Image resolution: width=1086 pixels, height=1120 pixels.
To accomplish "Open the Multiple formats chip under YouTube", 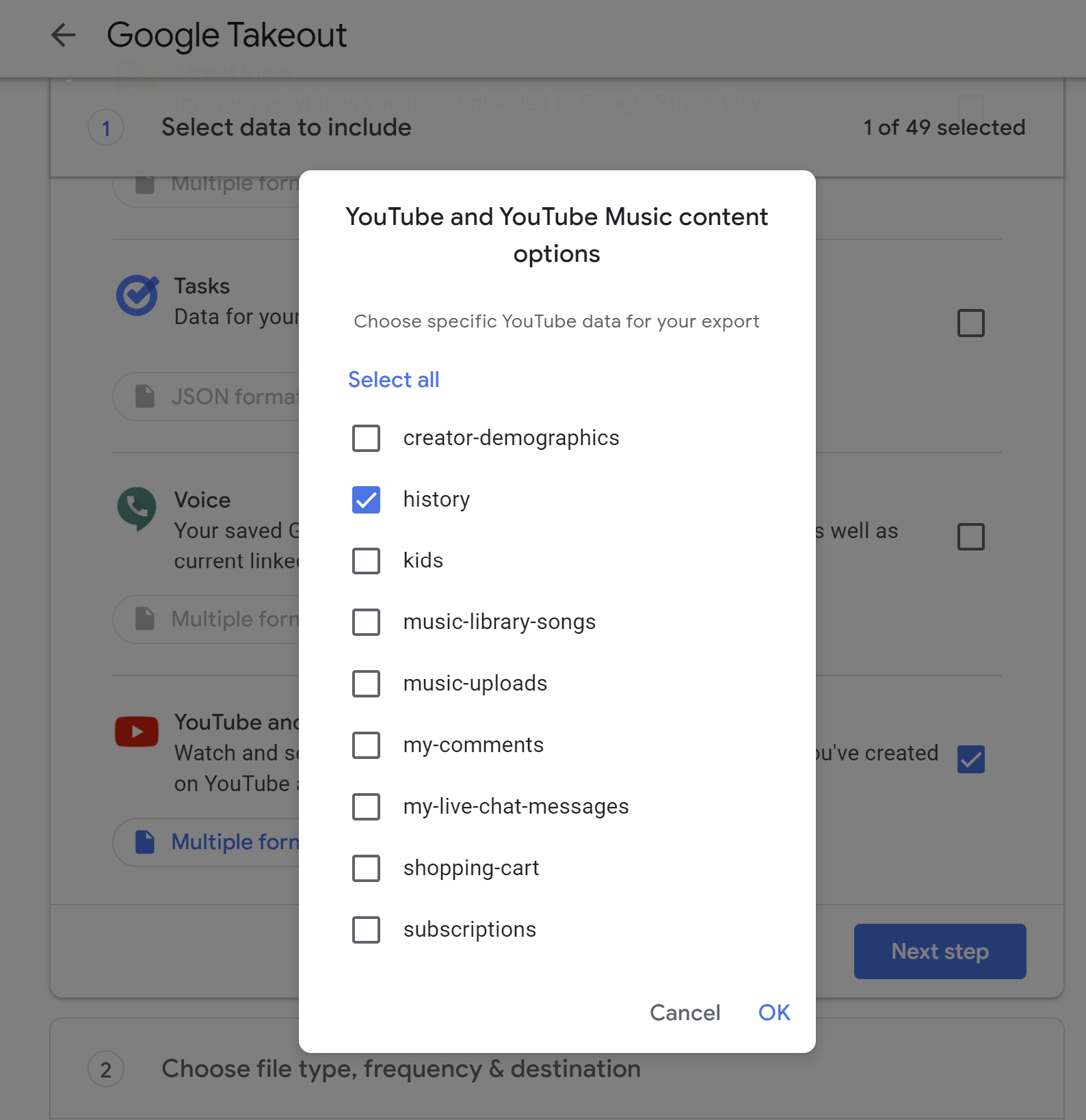I will (206, 842).
